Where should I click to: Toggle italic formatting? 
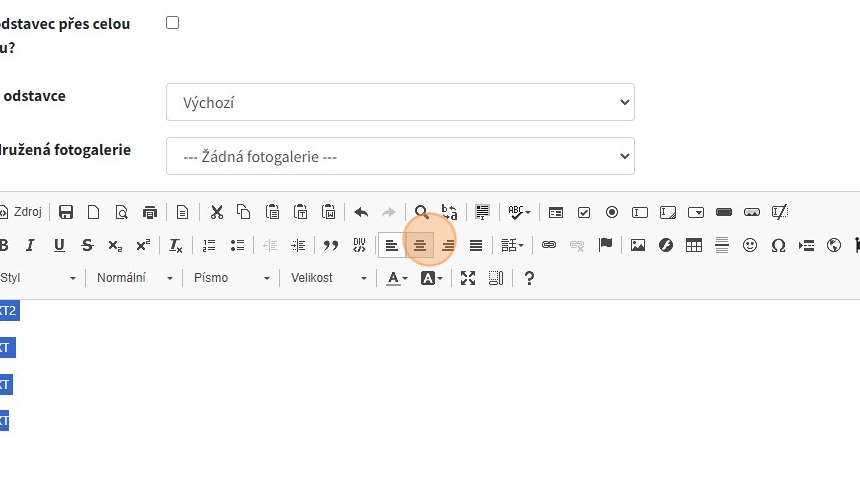pyautogui.click(x=30, y=245)
